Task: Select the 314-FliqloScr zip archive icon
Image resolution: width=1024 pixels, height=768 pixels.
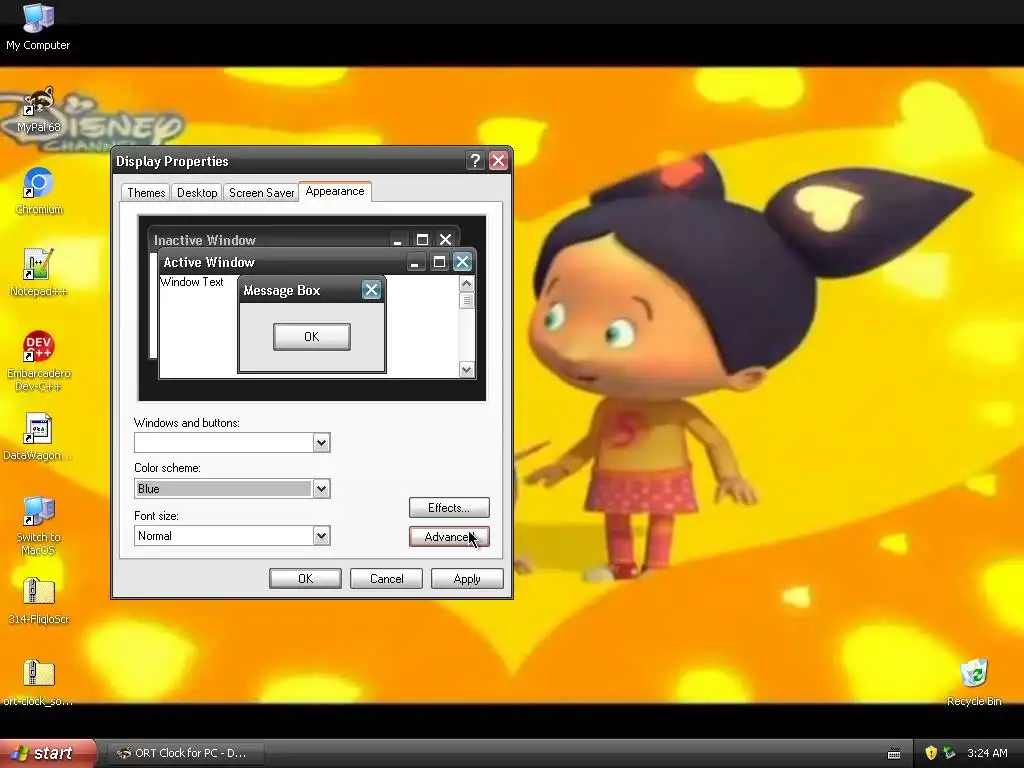Action: pyautogui.click(x=39, y=601)
